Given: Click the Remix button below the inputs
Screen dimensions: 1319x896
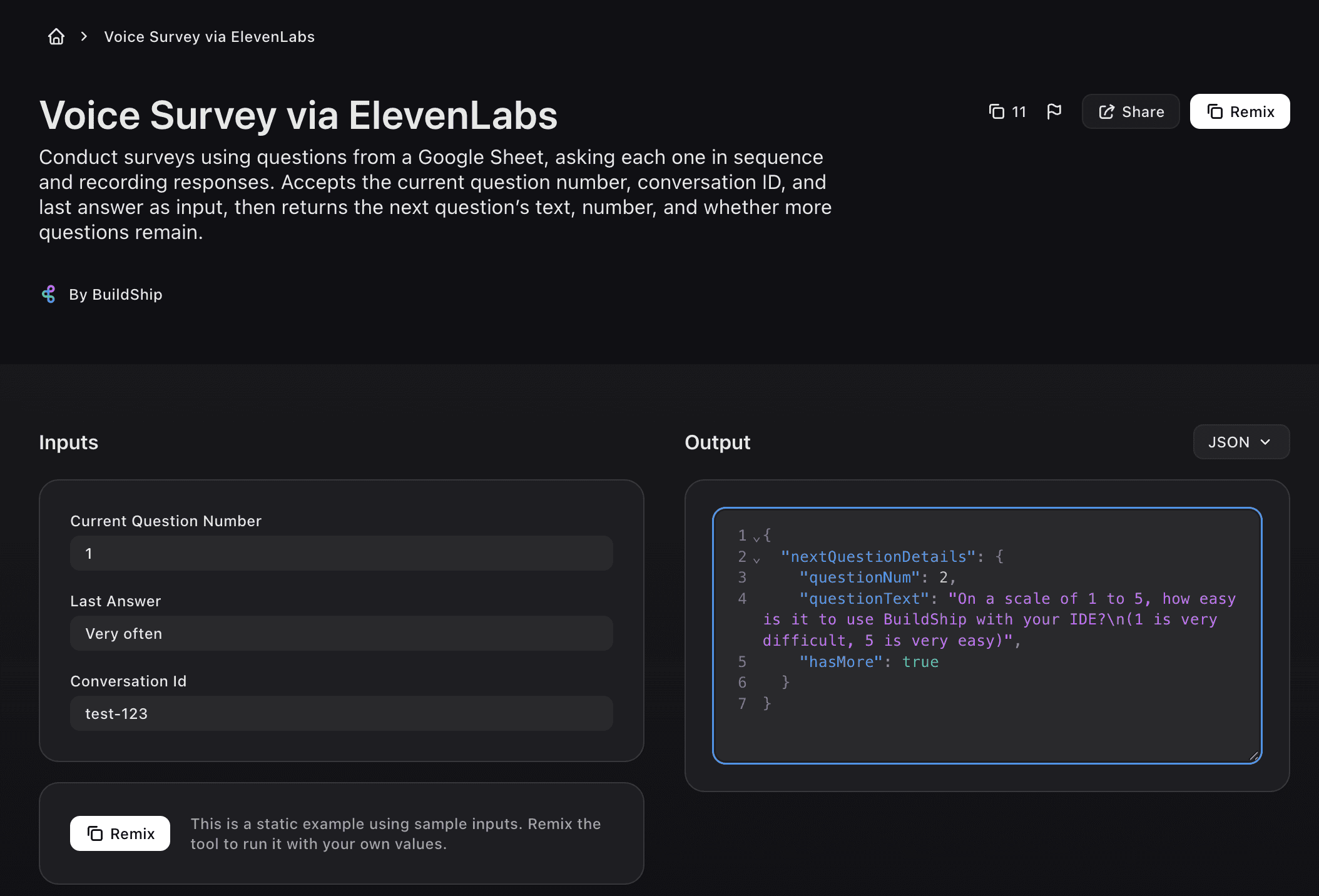Looking at the screenshot, I should [x=120, y=833].
